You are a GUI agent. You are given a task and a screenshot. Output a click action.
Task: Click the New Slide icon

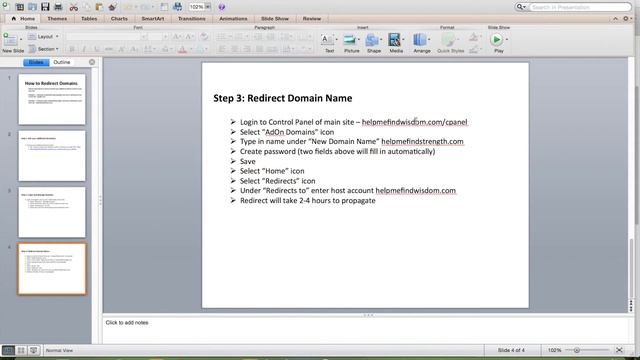coord(10,40)
